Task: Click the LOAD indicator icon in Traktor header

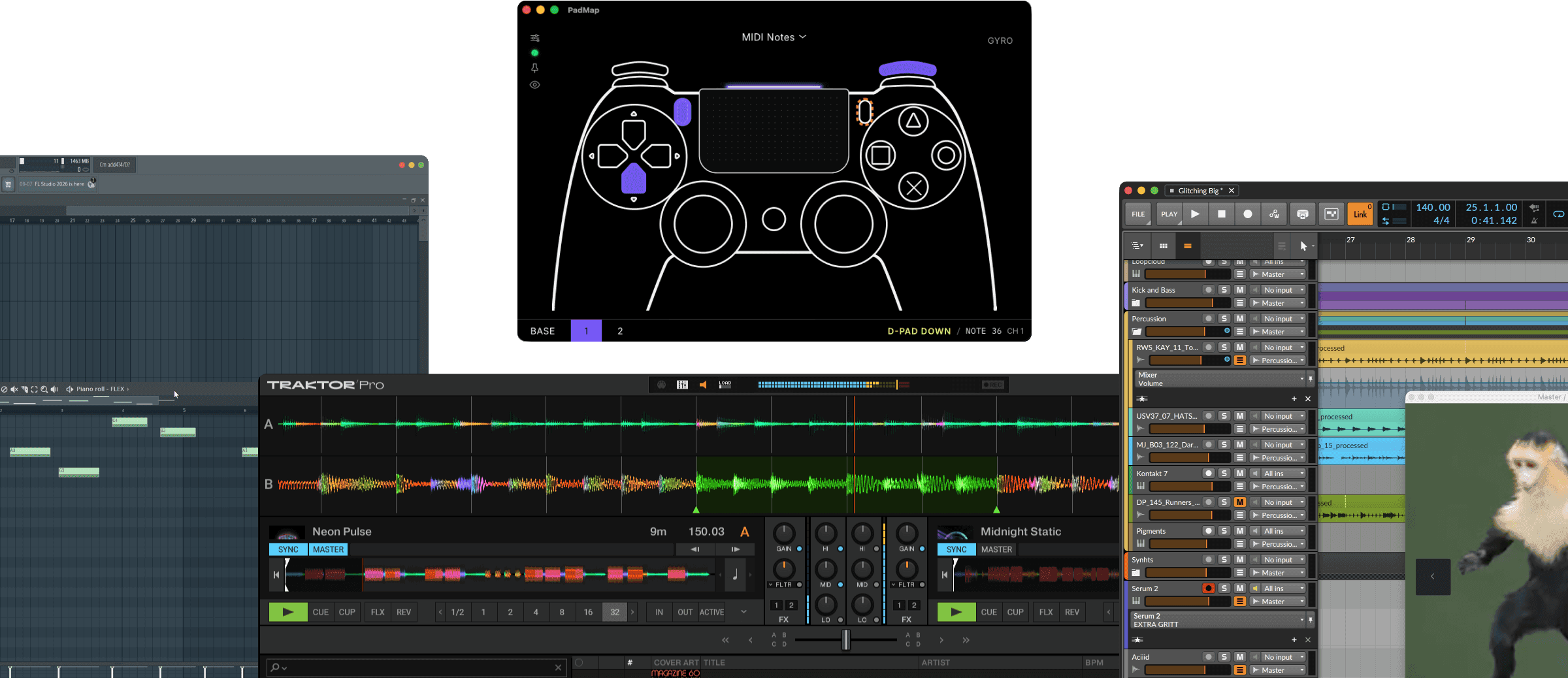Action: tap(725, 385)
